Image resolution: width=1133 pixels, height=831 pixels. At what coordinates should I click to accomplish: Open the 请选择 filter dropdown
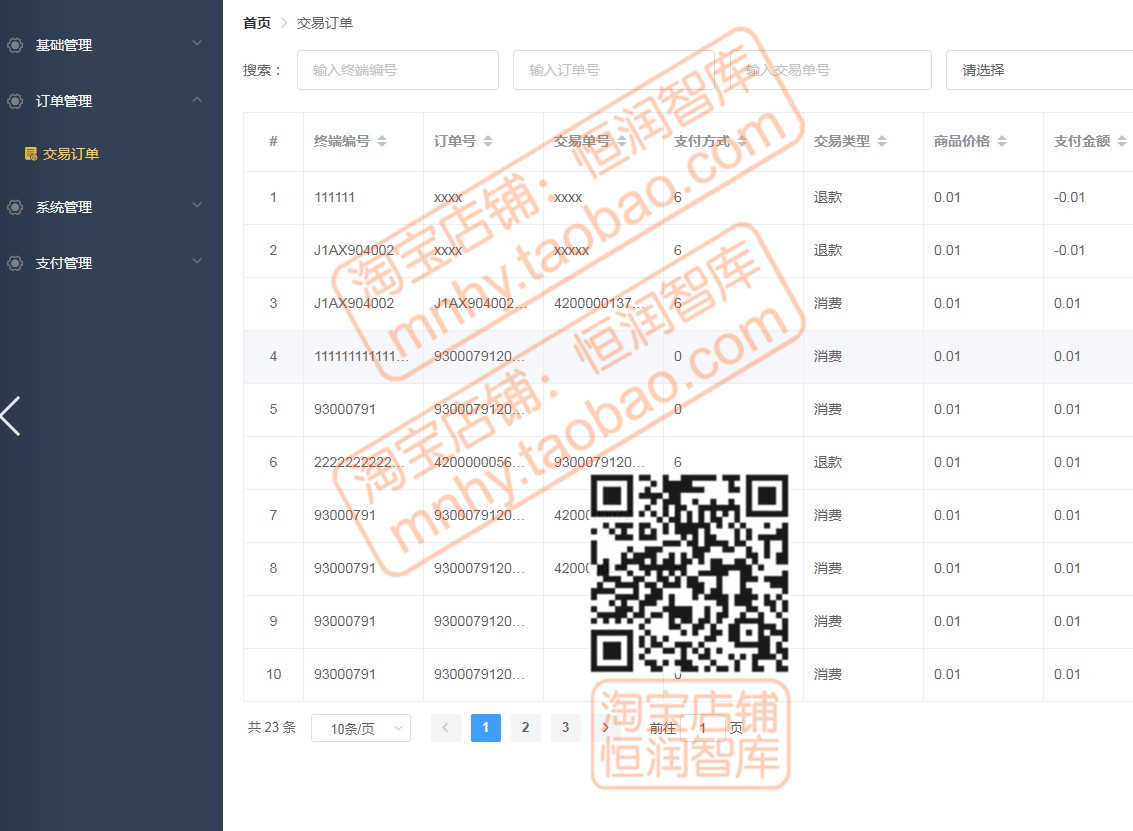coord(1040,70)
